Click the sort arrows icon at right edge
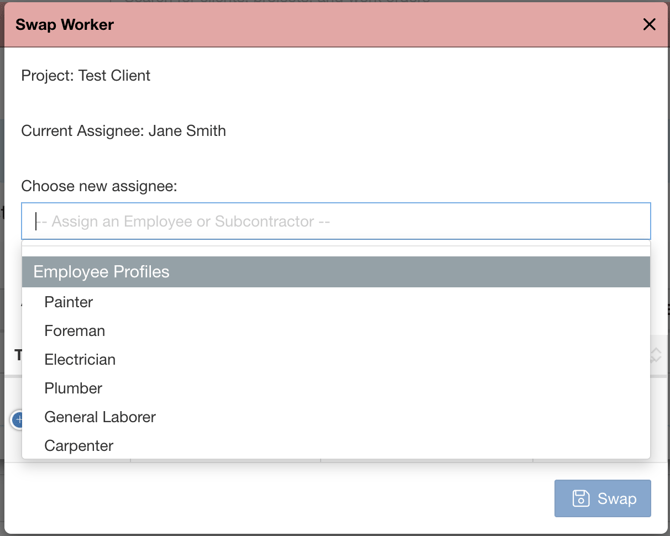This screenshot has height=536, width=670. pos(655,355)
